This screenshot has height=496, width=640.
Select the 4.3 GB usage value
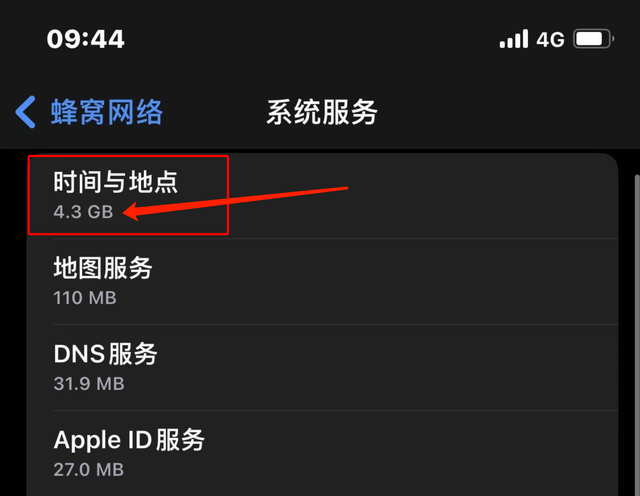click(83, 212)
